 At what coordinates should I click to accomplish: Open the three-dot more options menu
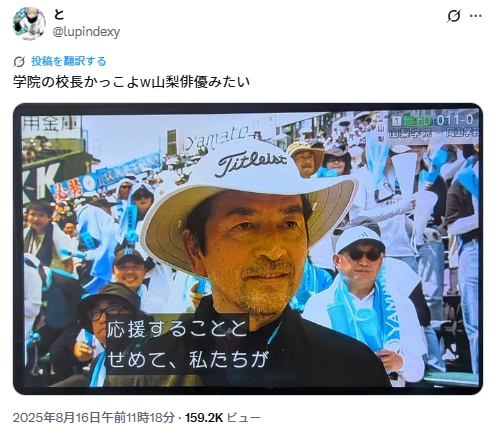(476, 16)
